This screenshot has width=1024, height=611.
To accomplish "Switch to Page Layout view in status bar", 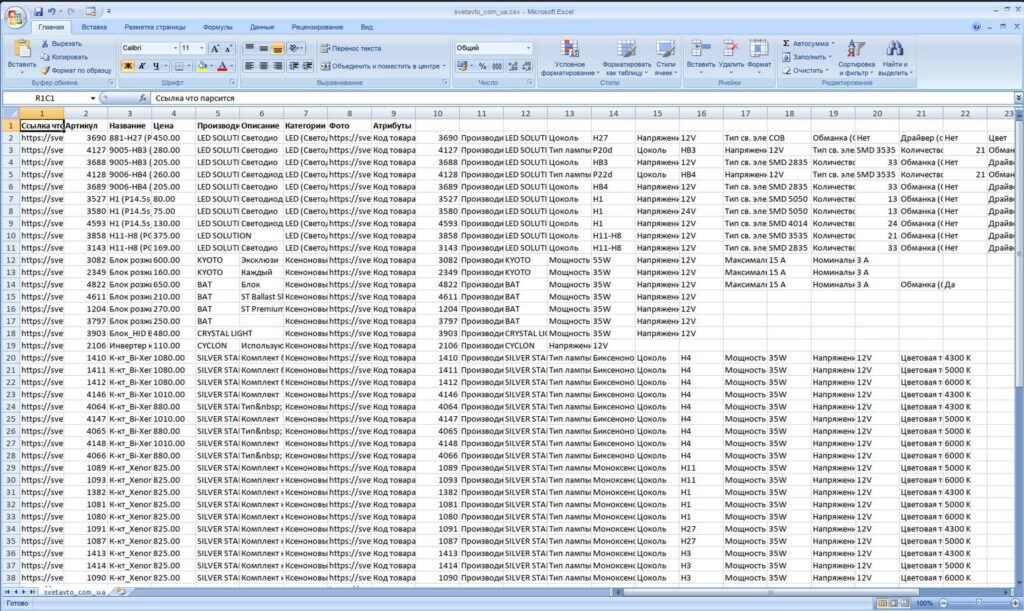I will click(x=894, y=603).
